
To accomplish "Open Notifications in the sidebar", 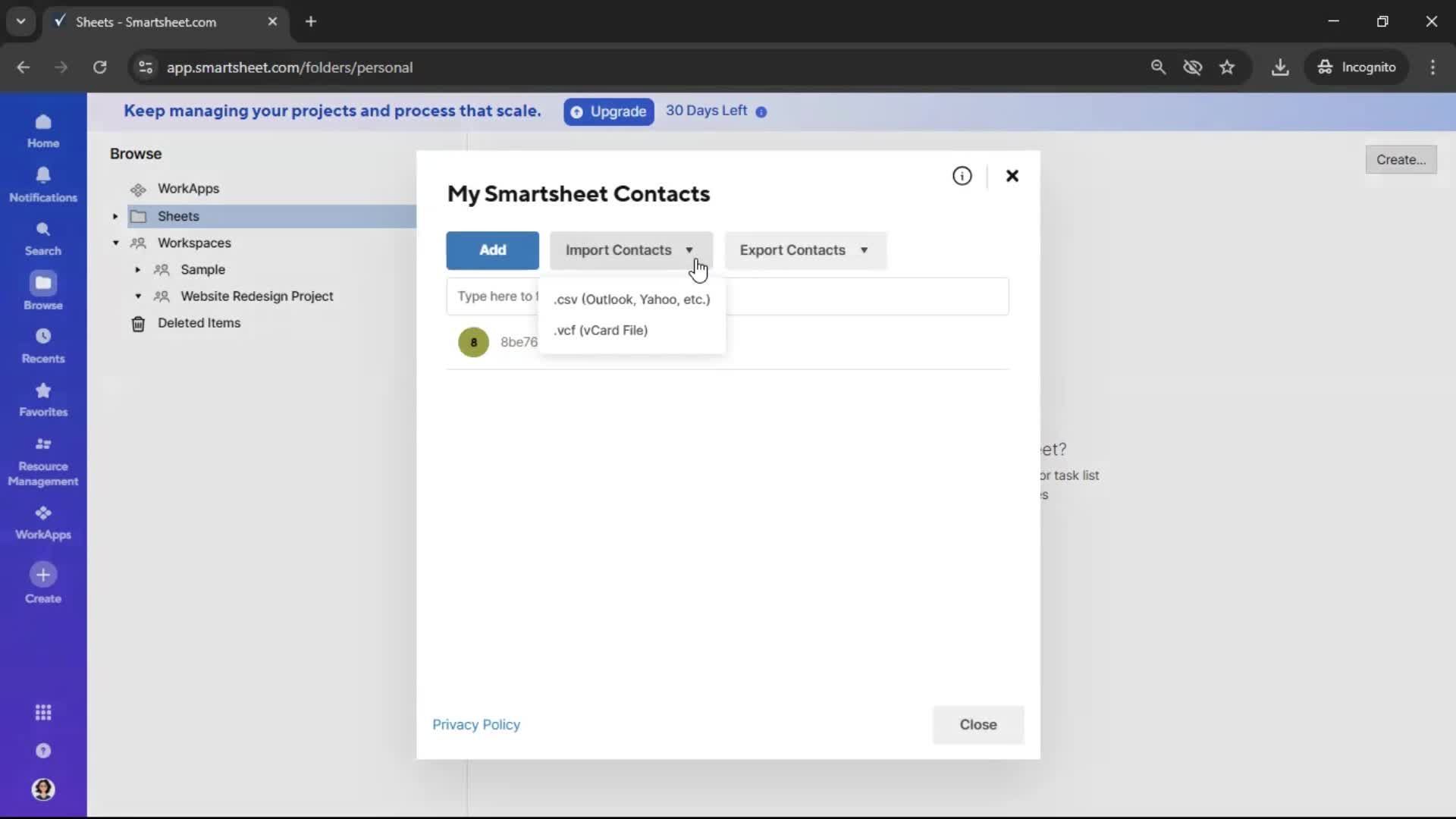I will coord(43,183).
